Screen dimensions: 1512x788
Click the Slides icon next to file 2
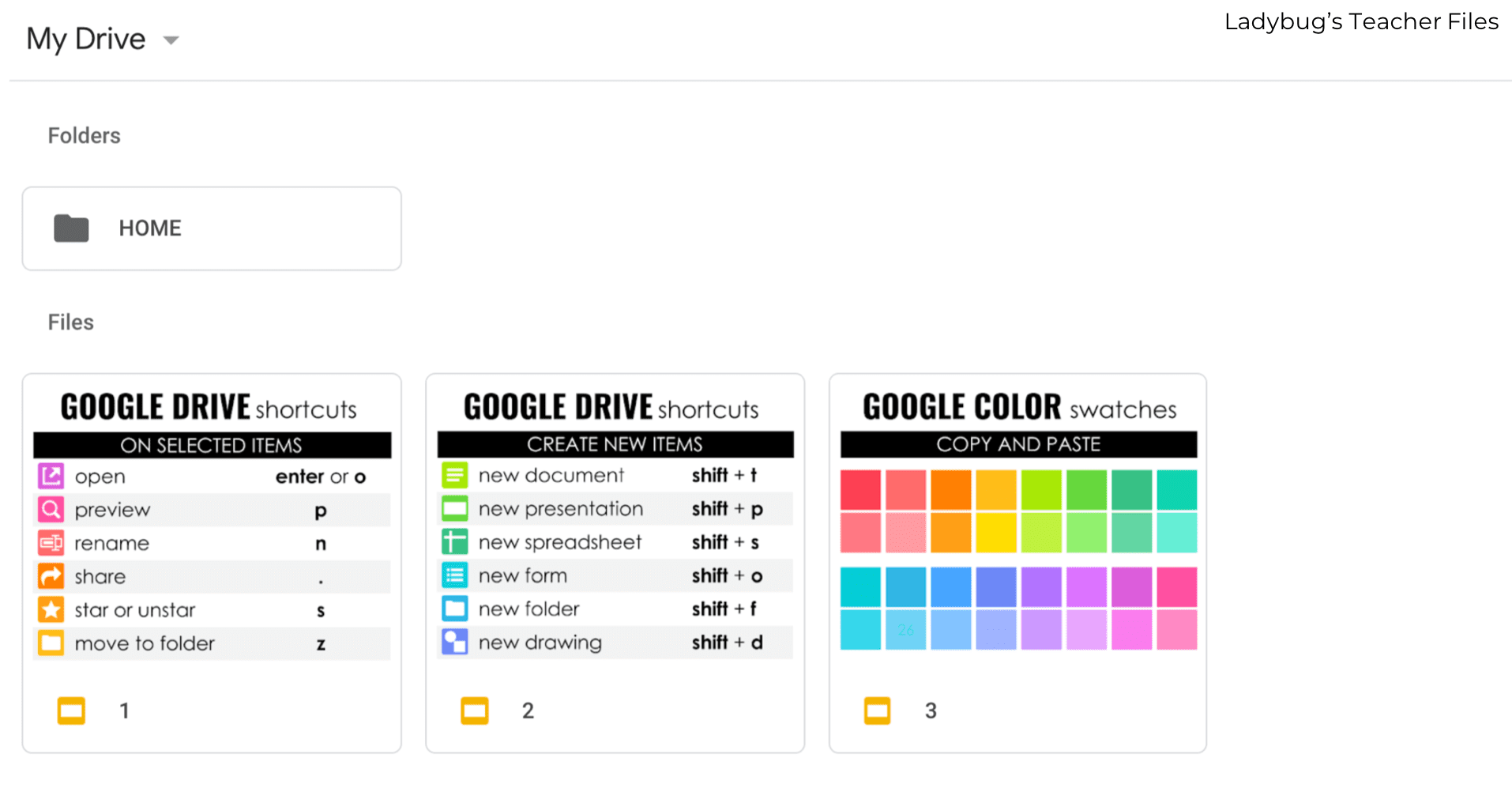tap(475, 711)
